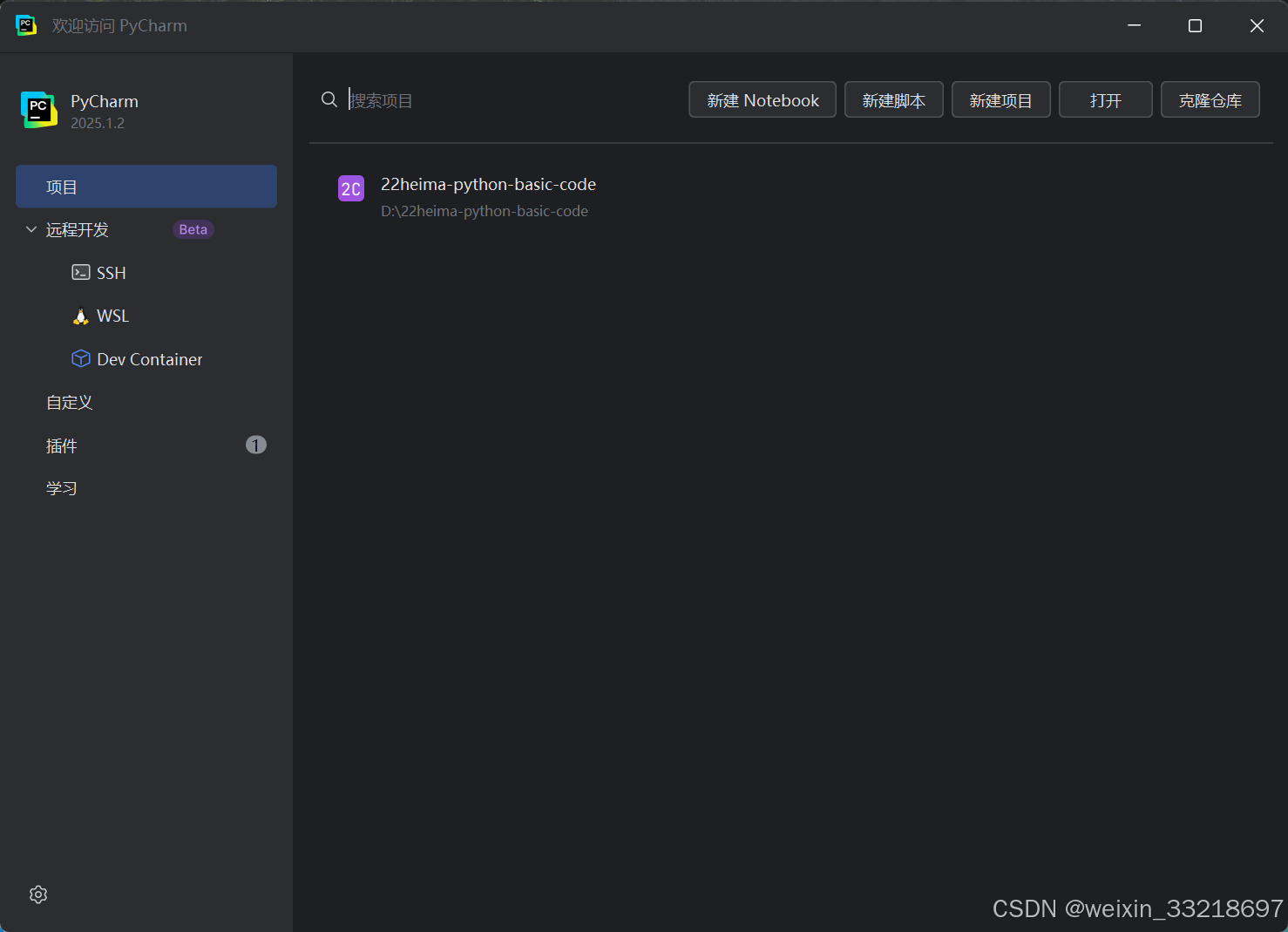Click the PyCharm 2025.1.2 version text

[x=98, y=123]
